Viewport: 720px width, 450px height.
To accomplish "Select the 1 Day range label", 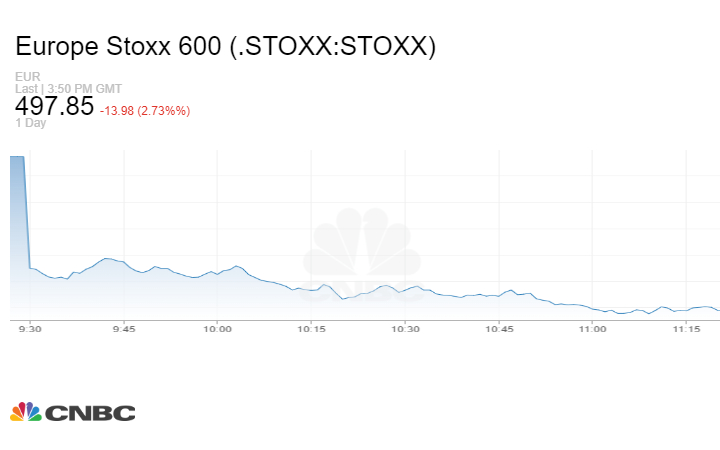I will (30, 123).
